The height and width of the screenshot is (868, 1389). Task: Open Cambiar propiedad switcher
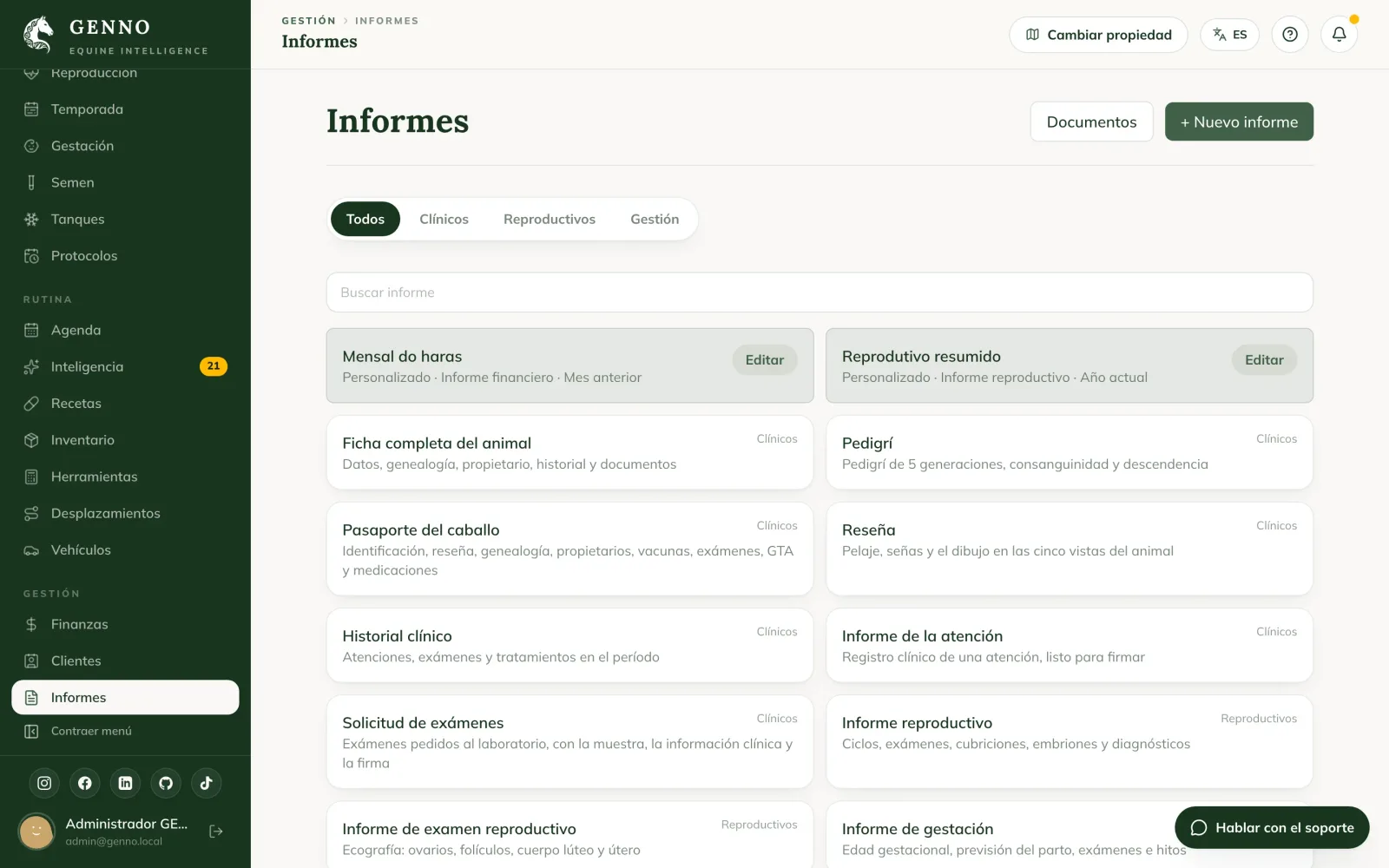[1098, 35]
